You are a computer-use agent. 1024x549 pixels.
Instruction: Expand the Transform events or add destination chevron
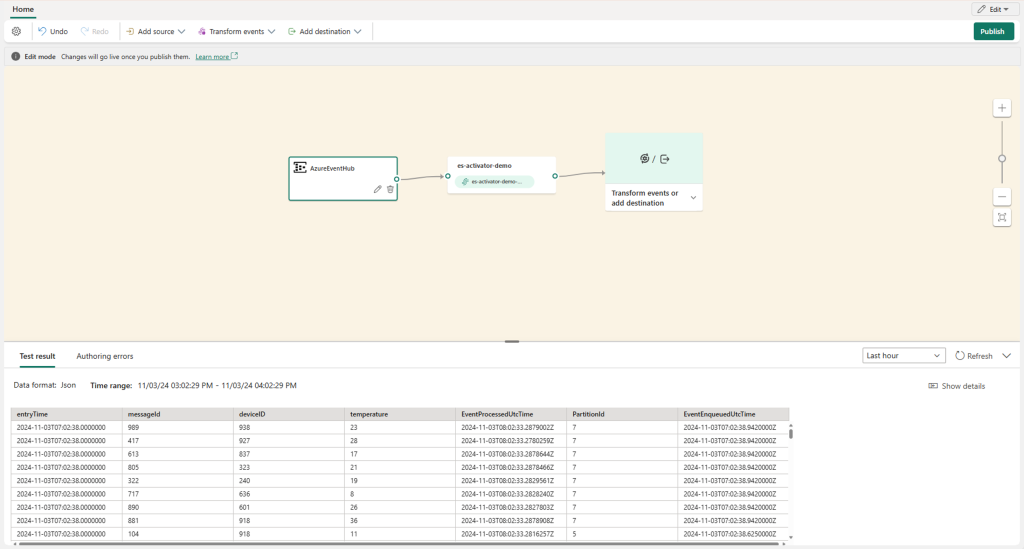point(693,198)
